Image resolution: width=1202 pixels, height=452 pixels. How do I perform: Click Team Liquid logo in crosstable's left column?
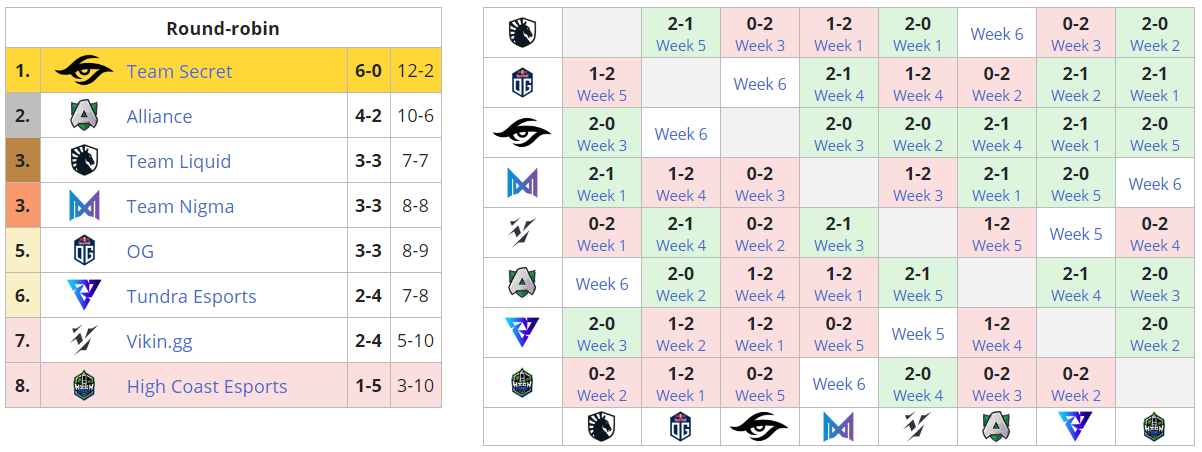522,33
